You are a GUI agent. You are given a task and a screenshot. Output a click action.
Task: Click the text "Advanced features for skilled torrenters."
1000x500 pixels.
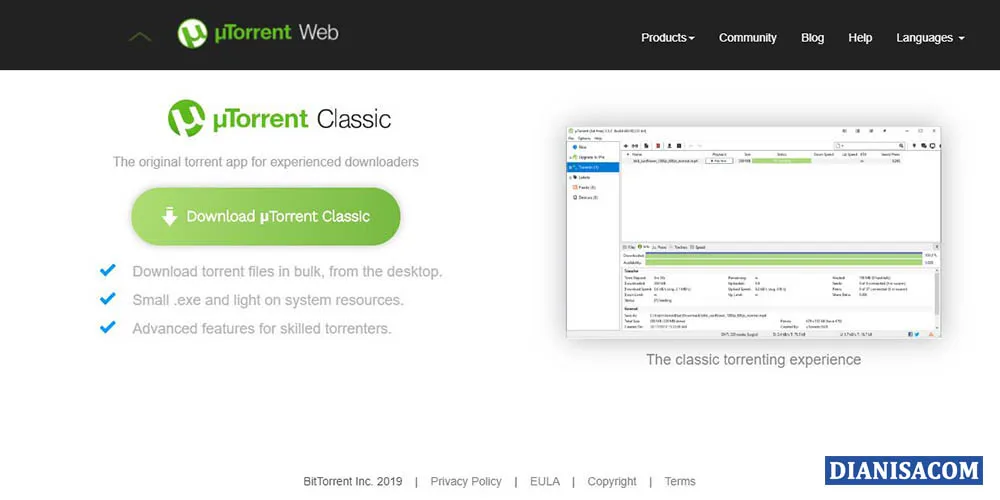point(261,328)
